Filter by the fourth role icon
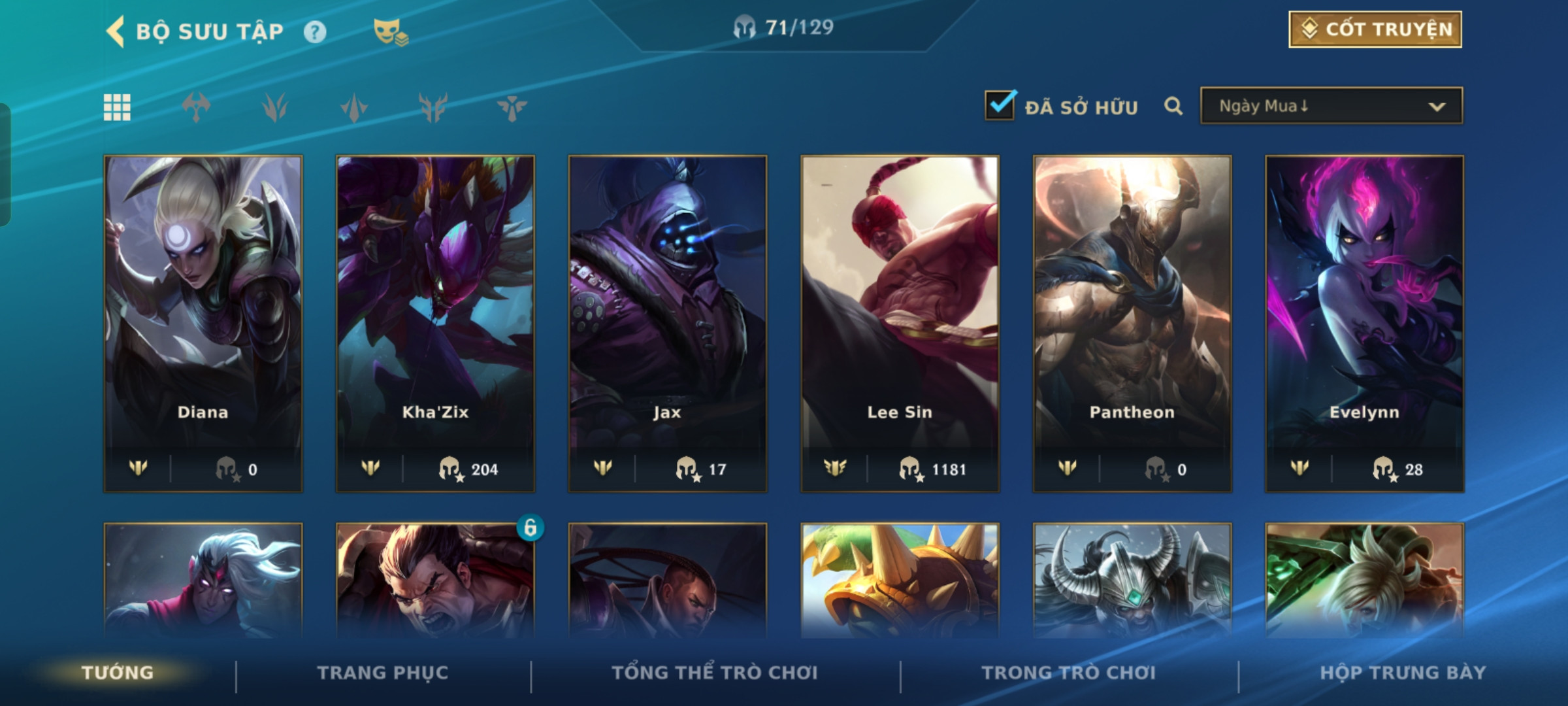Image resolution: width=1568 pixels, height=706 pixels. click(433, 107)
